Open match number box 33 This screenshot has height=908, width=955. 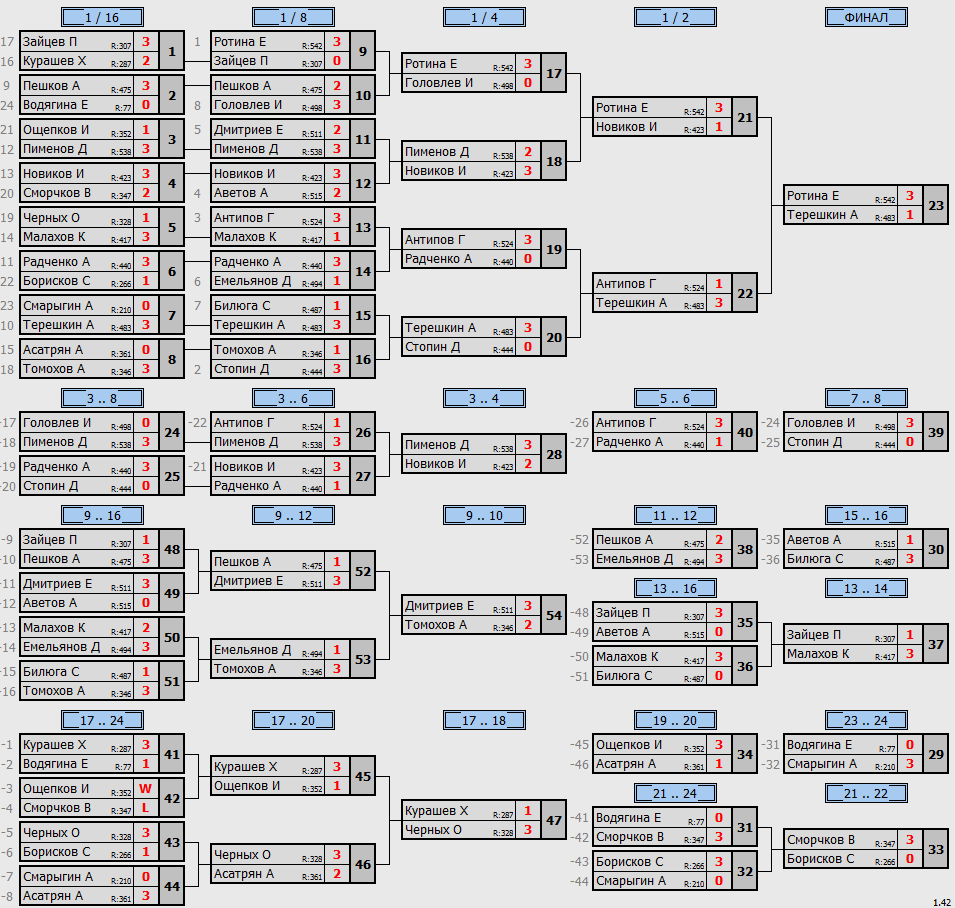pyautogui.click(x=936, y=850)
